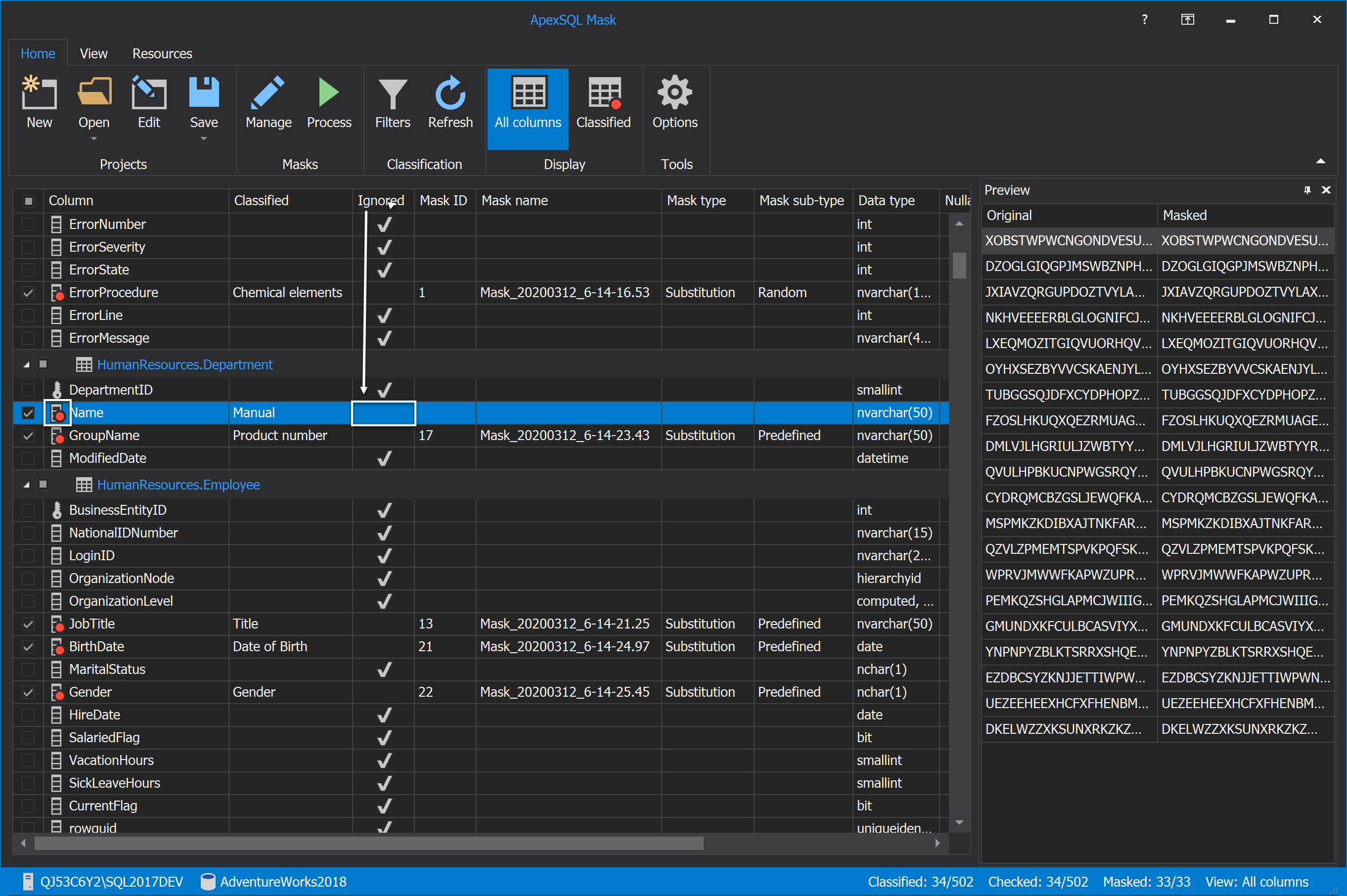The height and width of the screenshot is (896, 1347).
Task: Collapse the HumanResources.Department group
Action: [x=26, y=364]
